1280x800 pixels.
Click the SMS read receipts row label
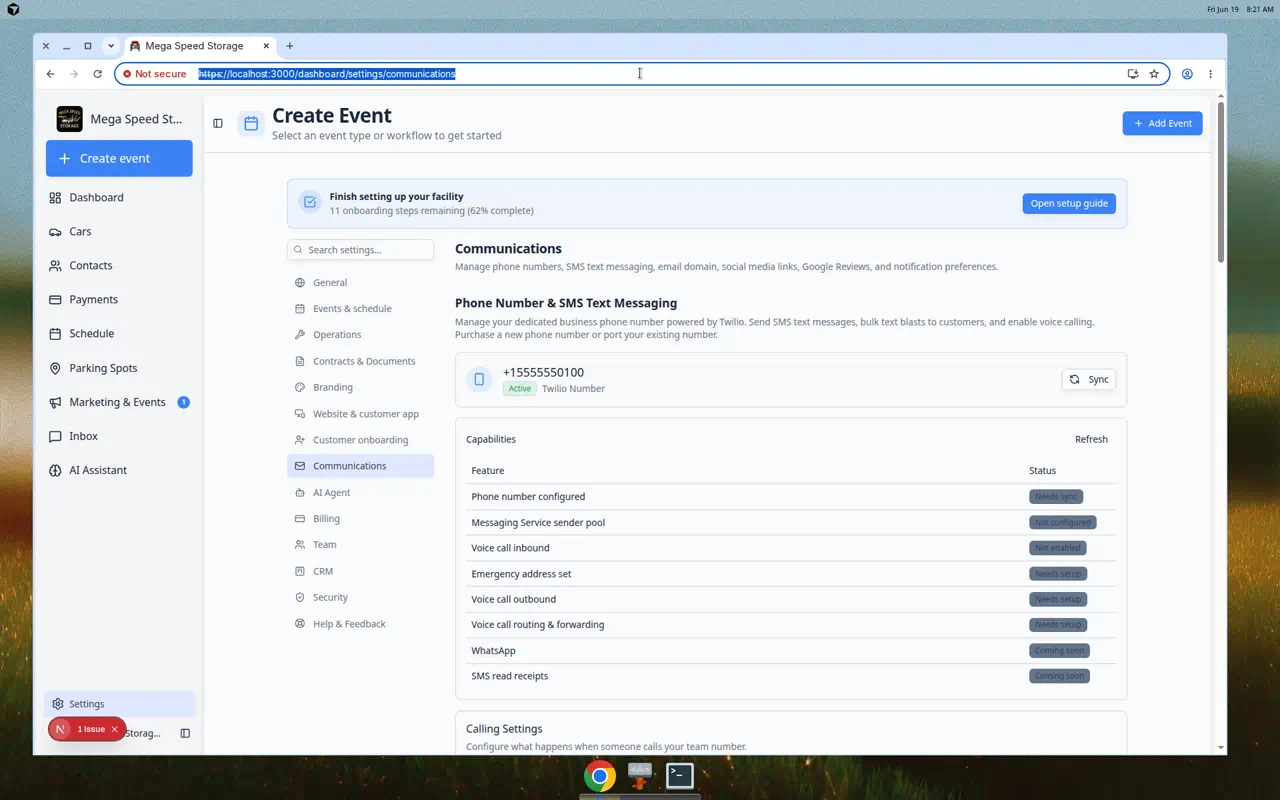point(510,676)
